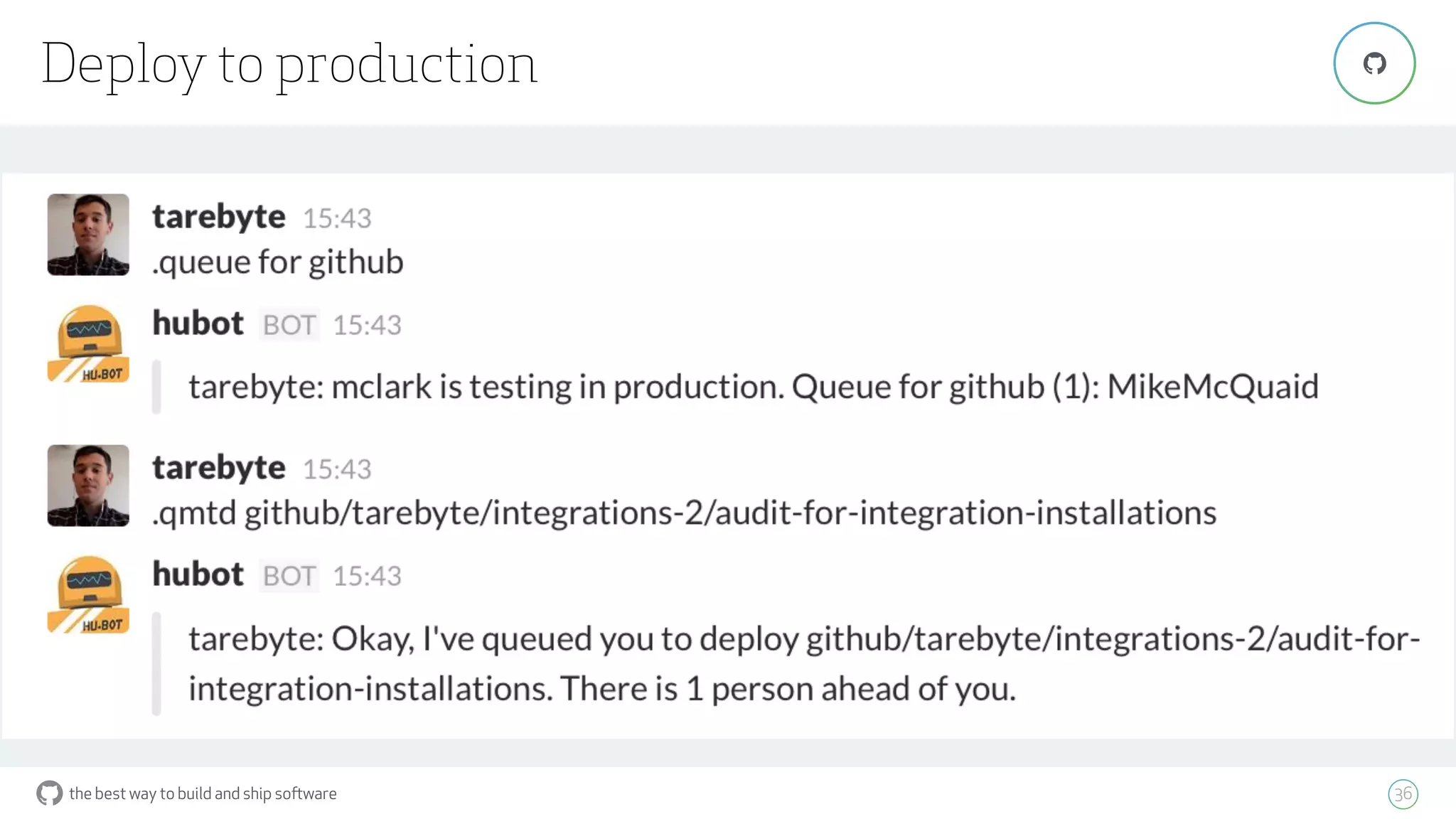
Task: Click the .qmtd audit-for-integration-installations command text
Action: [x=684, y=513]
